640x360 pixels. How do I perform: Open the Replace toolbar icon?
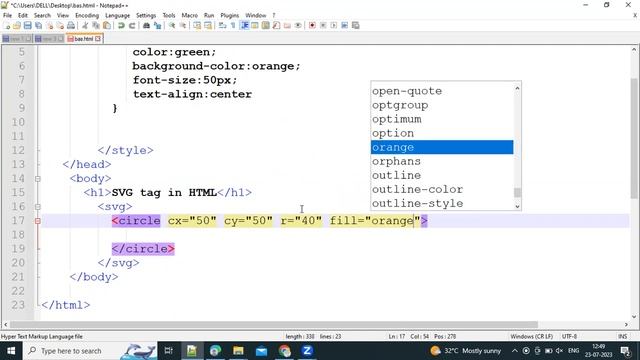[157, 25]
